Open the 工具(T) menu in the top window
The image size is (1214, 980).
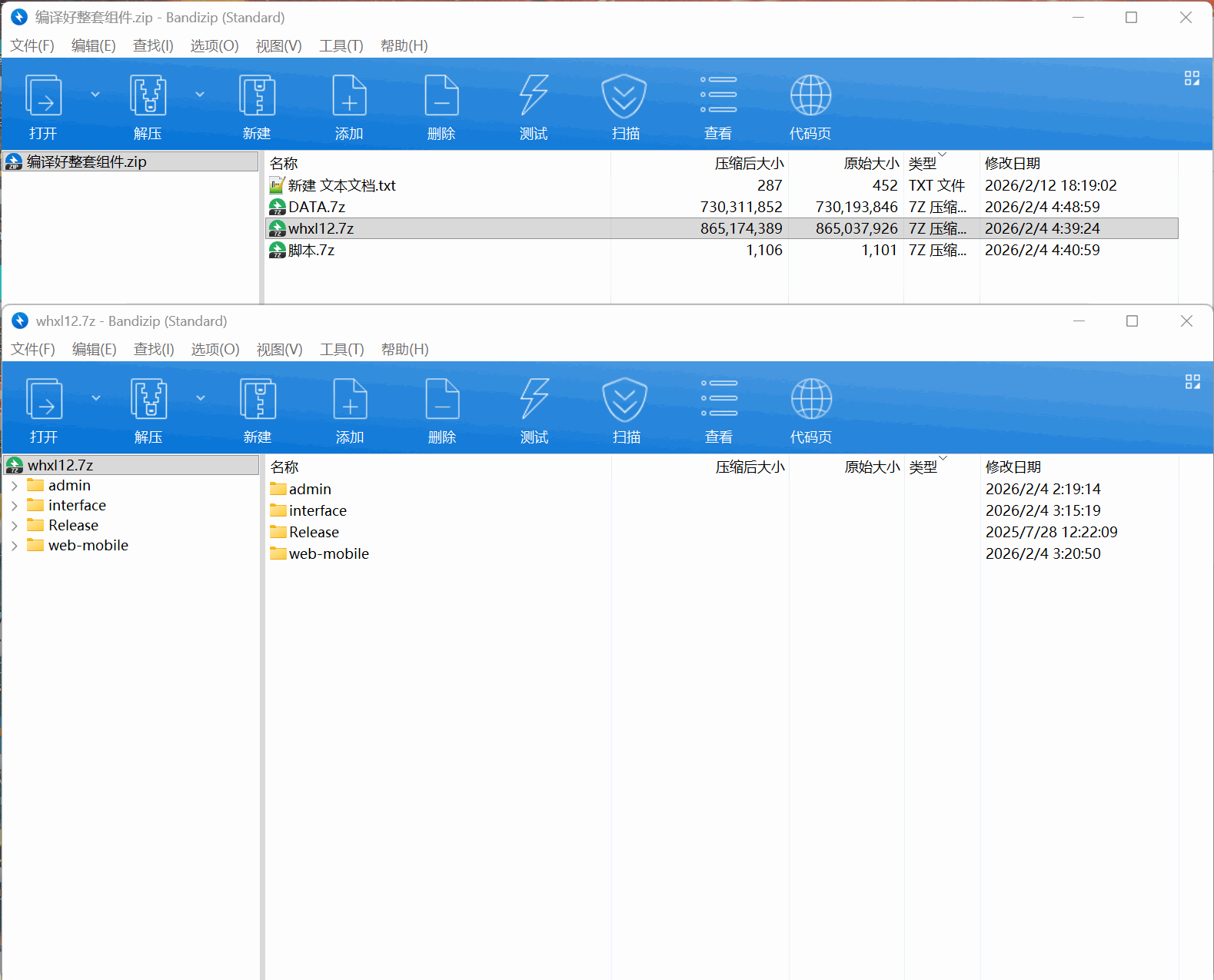coord(341,46)
